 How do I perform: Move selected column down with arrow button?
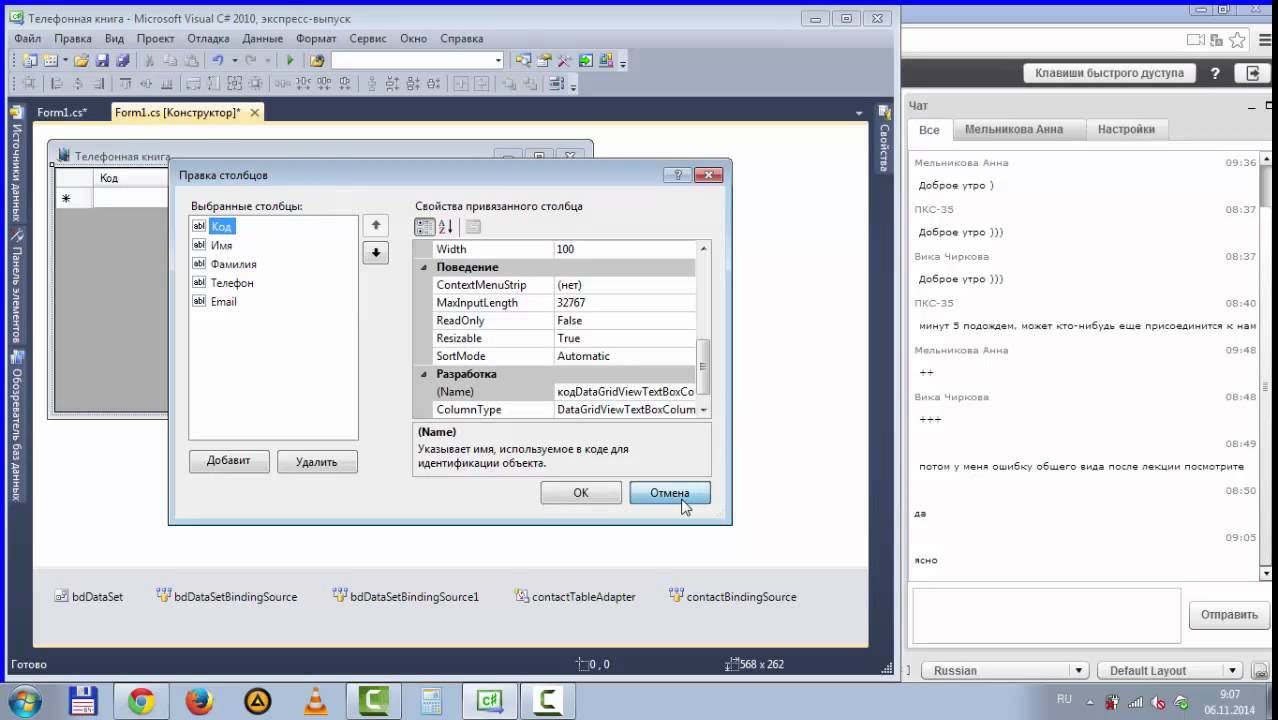(375, 253)
